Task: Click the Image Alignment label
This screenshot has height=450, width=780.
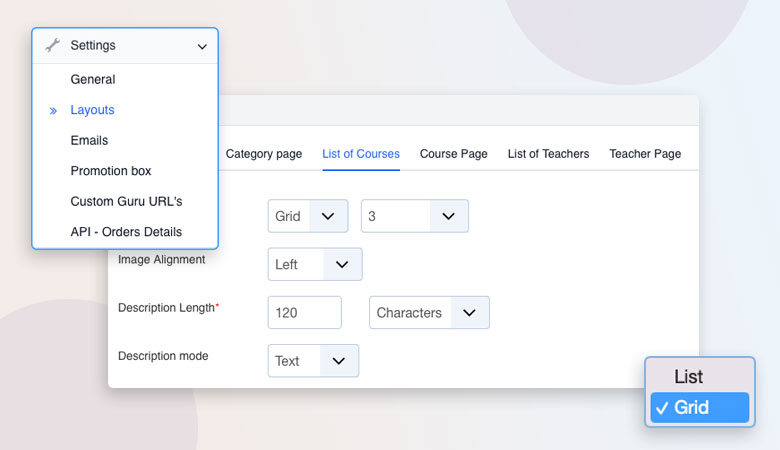Action: 162,260
